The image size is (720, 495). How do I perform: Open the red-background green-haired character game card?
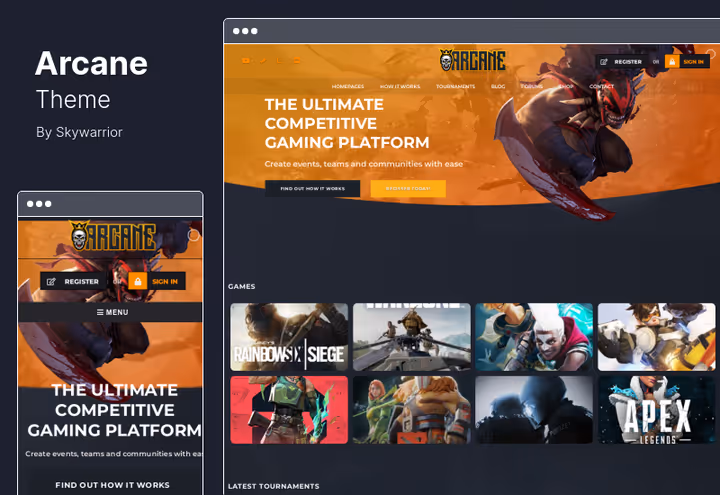click(289, 410)
